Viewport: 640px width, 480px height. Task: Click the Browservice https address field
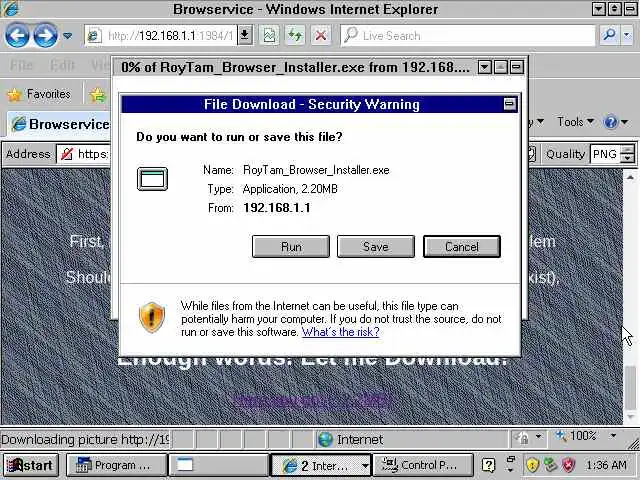84,154
